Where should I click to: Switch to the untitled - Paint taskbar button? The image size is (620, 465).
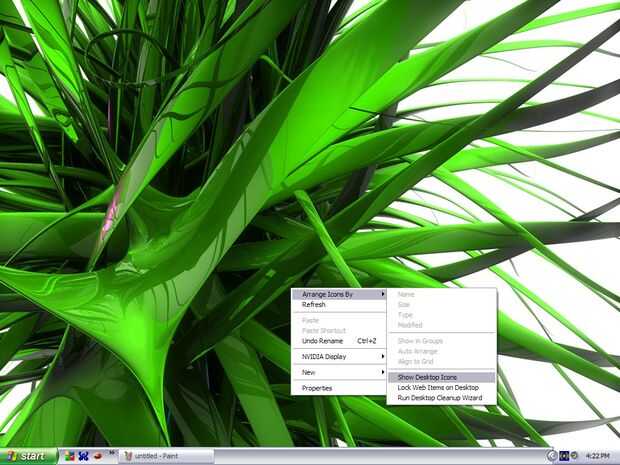pos(166,456)
